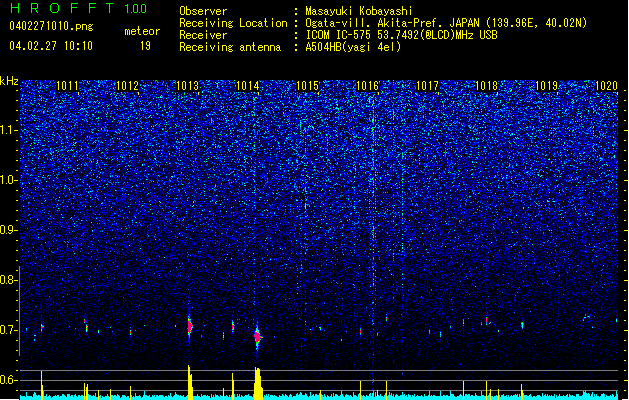Screen dimensions: 629x400
Task: Click the 1.0 frequency axis label
Action: pyautogui.click(x=8, y=180)
